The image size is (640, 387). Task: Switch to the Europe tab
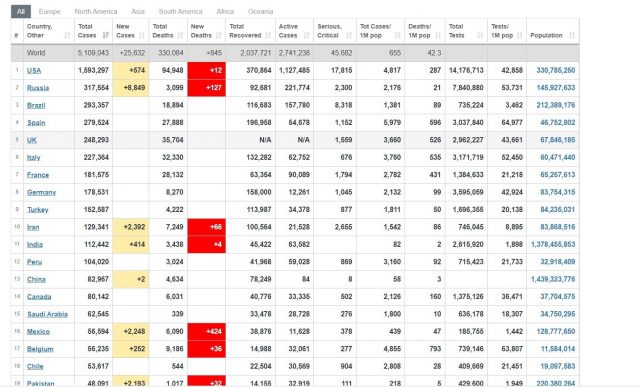click(49, 11)
